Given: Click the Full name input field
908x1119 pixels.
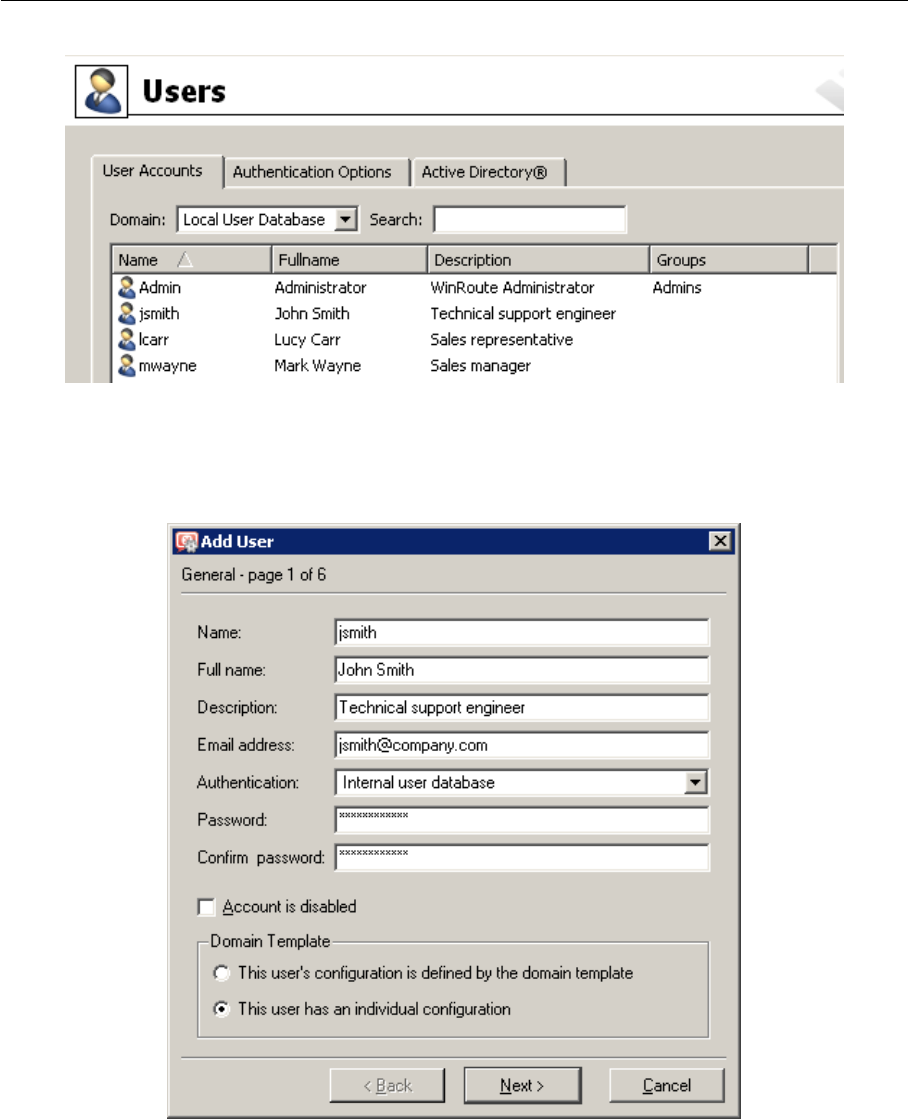Looking at the screenshot, I should [522, 670].
